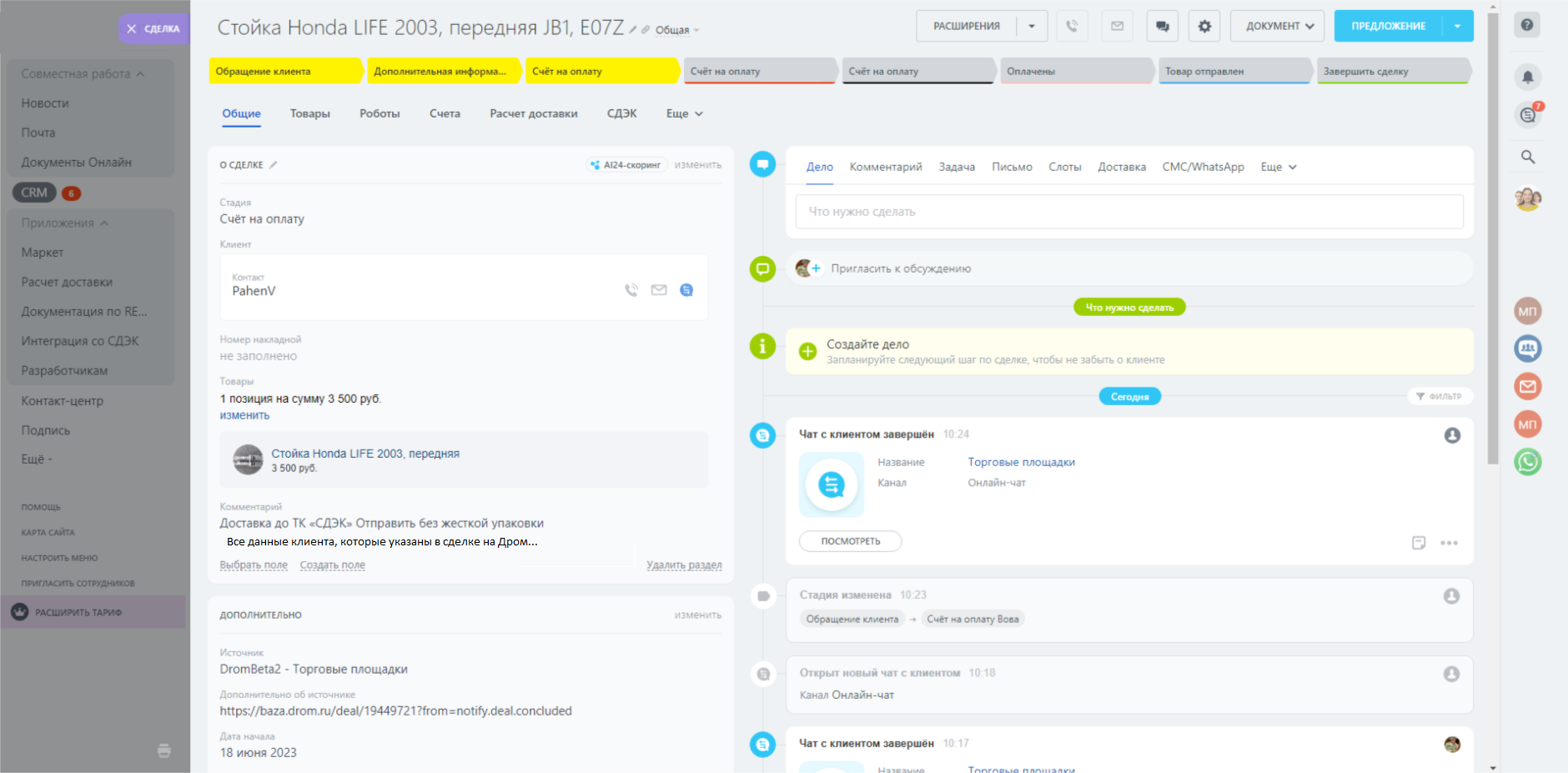Image resolution: width=1568 pixels, height=773 pixels.
Task: Click the notifications bell icon
Action: pos(1527,78)
